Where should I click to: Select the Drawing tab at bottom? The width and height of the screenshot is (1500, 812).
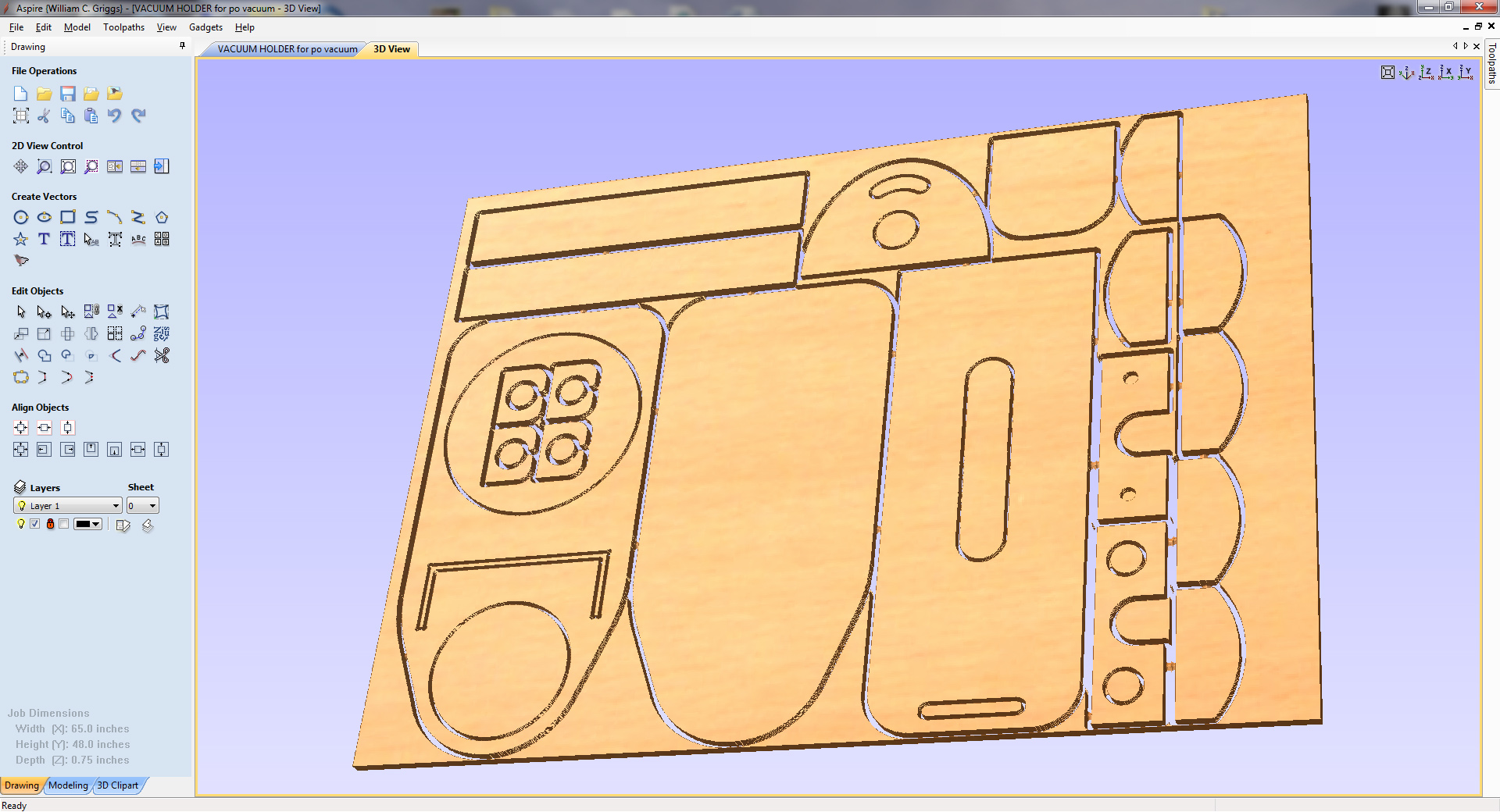click(22, 785)
